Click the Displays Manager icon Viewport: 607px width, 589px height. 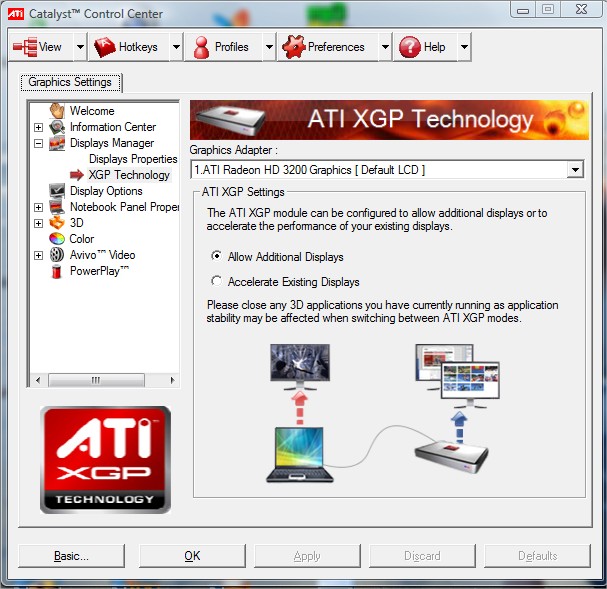tap(57, 143)
